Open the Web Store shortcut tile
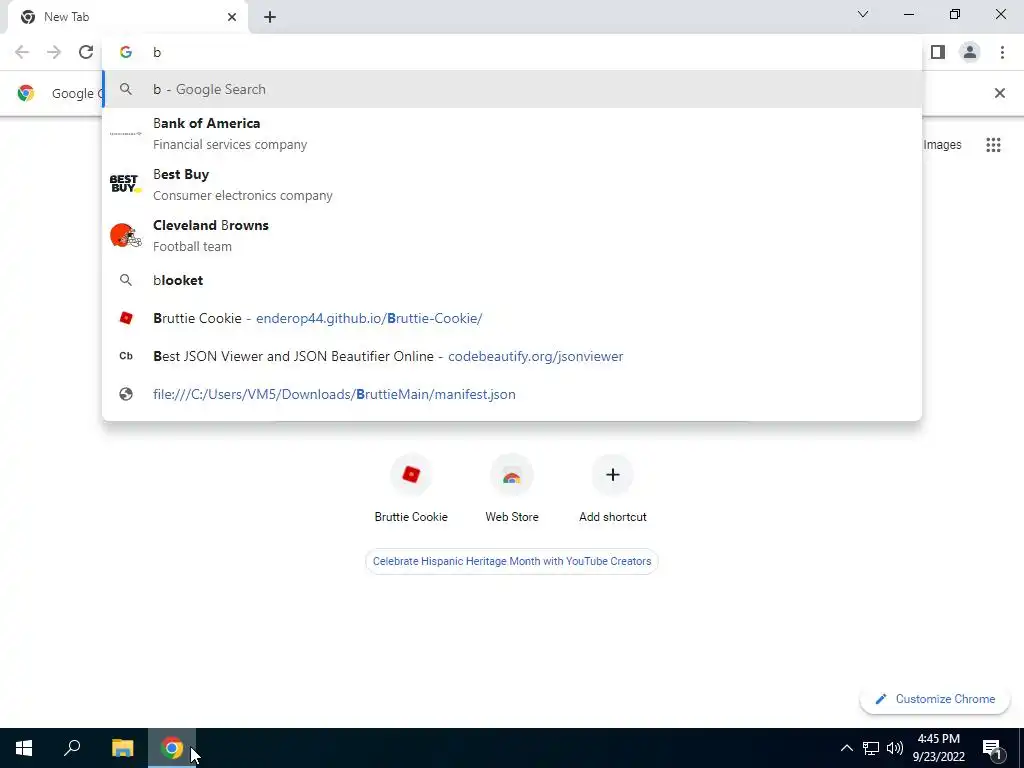This screenshot has height=768, width=1024. [x=512, y=488]
